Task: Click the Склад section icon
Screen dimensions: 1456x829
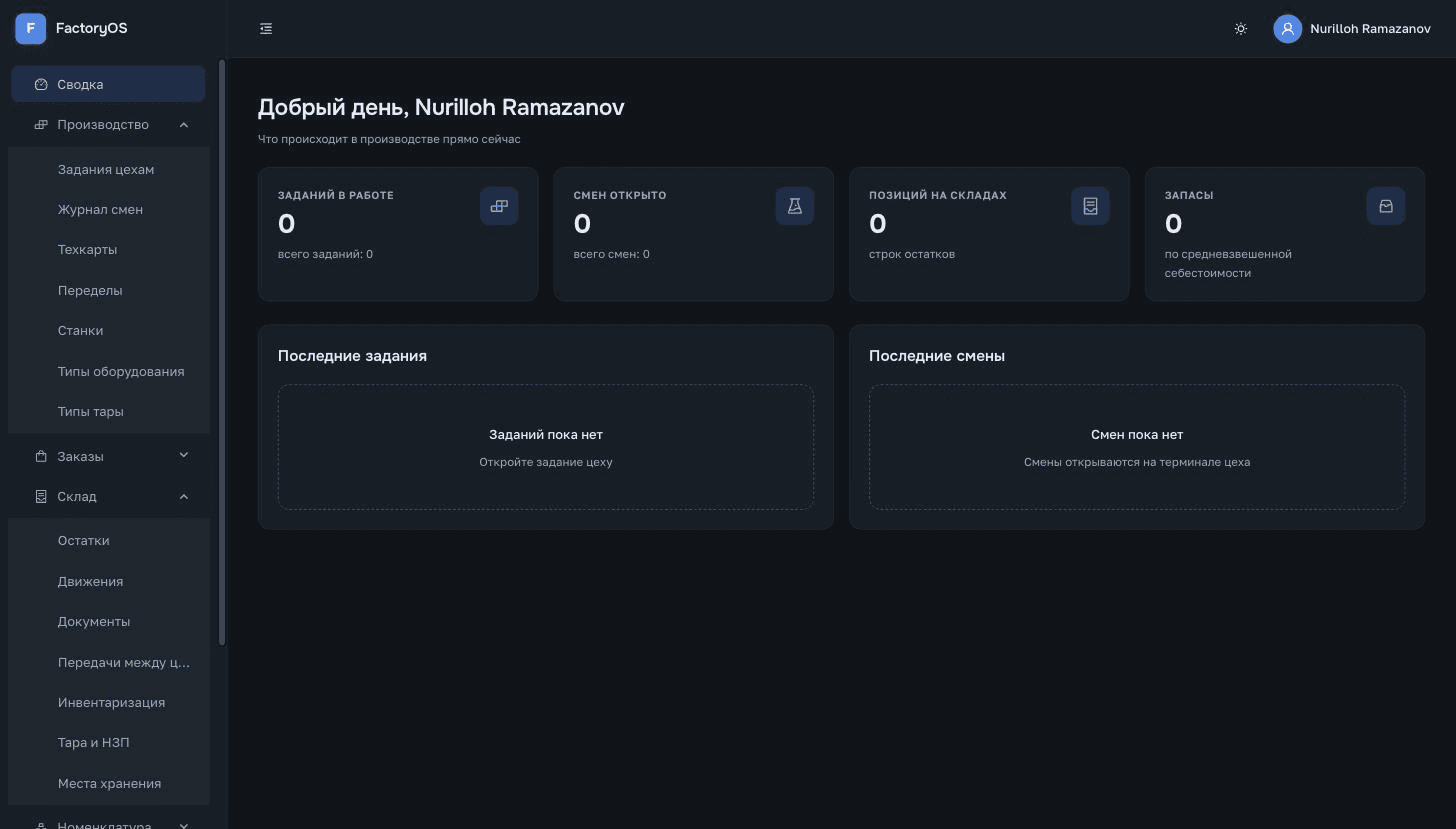Action: click(x=41, y=496)
